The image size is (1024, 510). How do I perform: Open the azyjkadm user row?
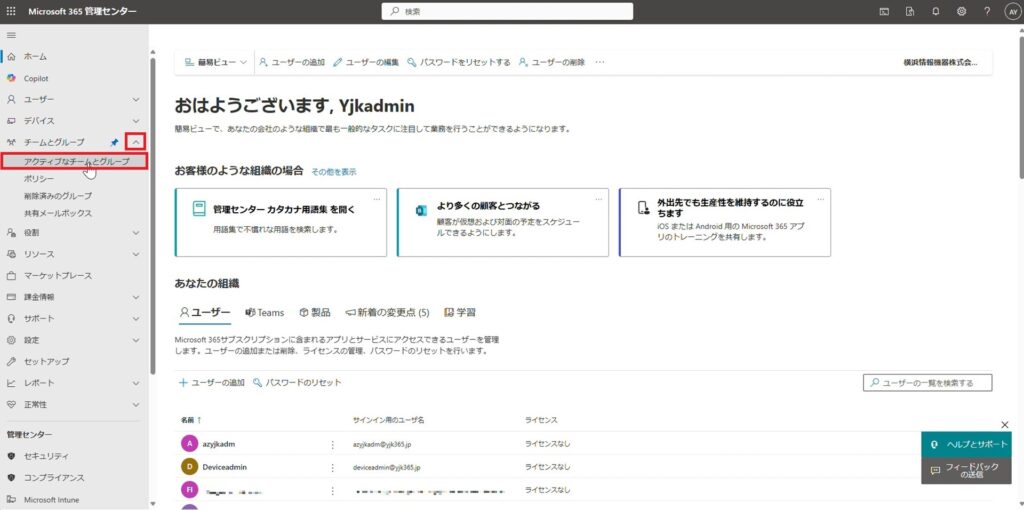pyautogui.click(x=219, y=444)
